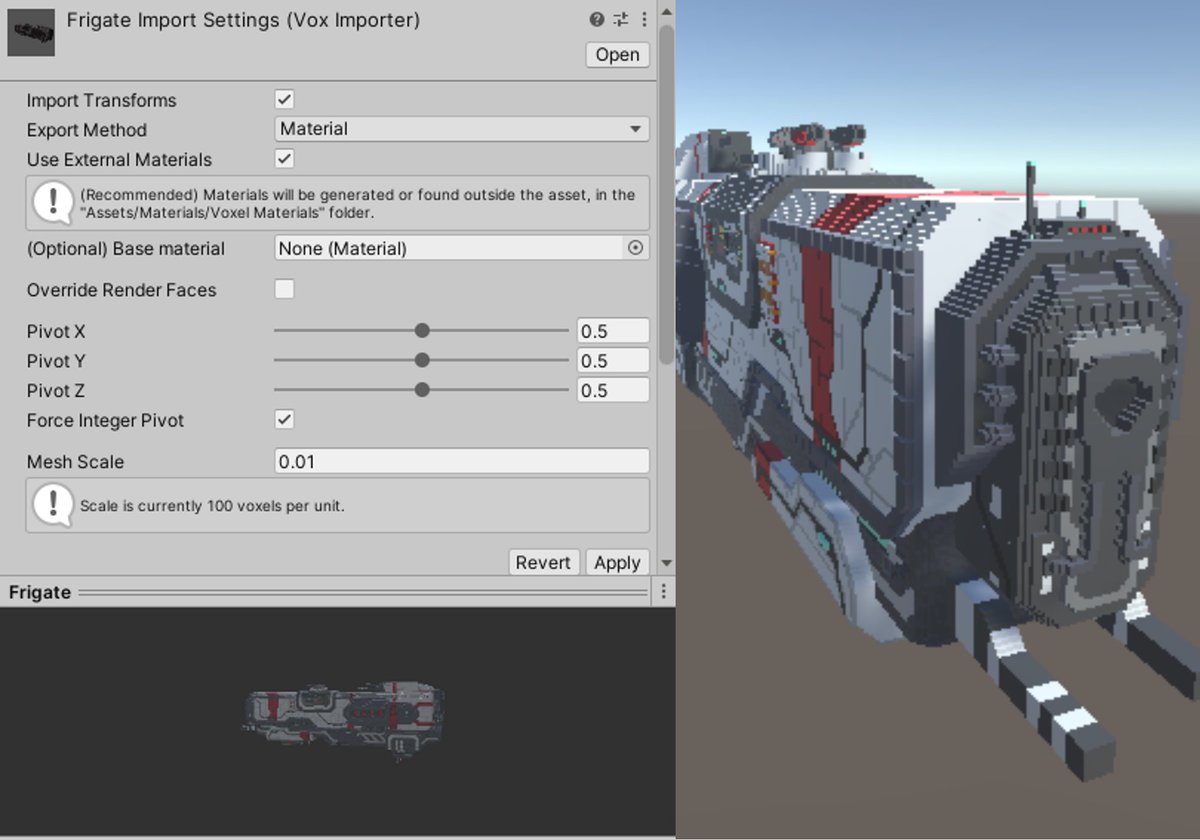Open the Base material object picker
This screenshot has height=840, width=1200.
(x=635, y=248)
